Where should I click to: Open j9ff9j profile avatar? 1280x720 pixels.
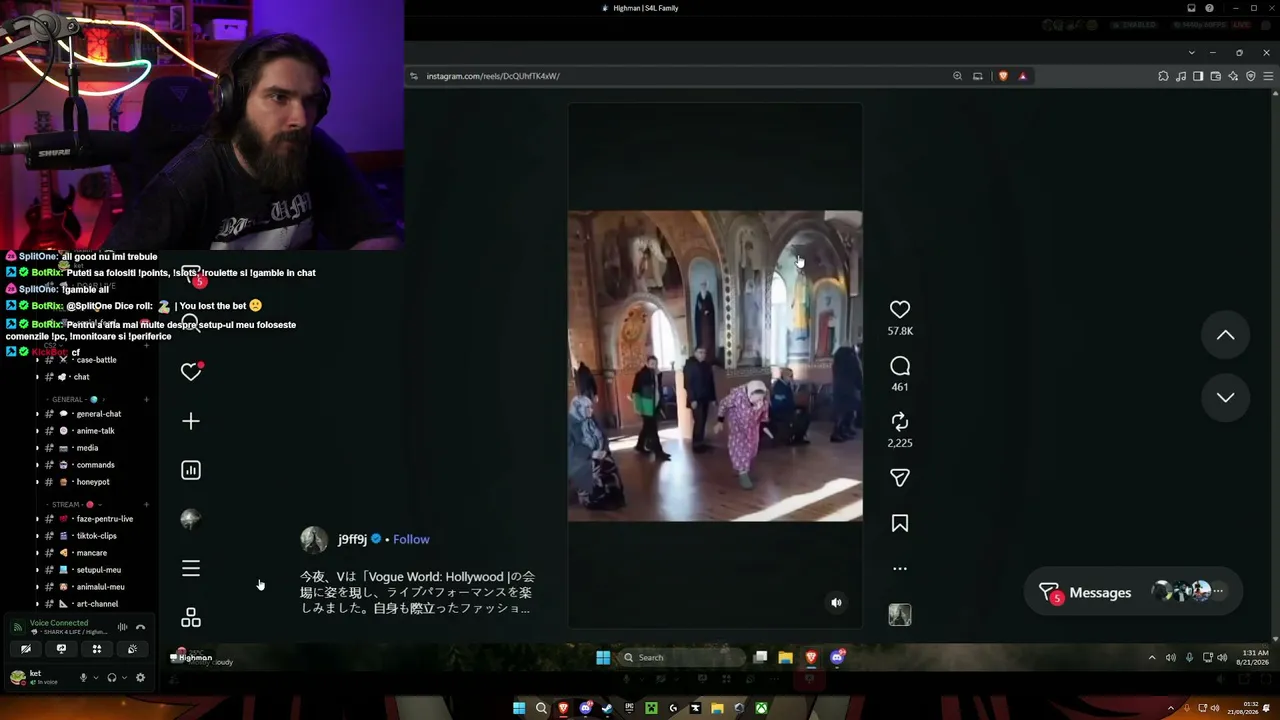click(x=314, y=540)
